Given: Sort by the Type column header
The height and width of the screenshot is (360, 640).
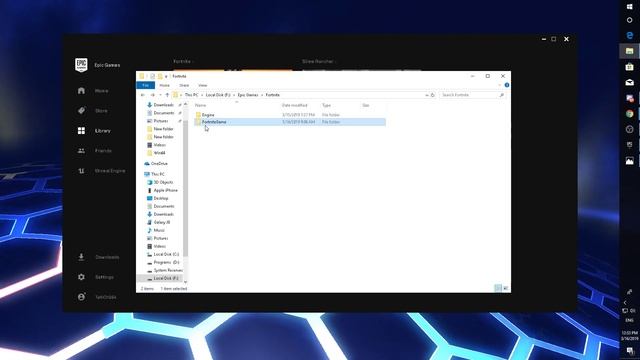Looking at the screenshot, I should point(327,105).
